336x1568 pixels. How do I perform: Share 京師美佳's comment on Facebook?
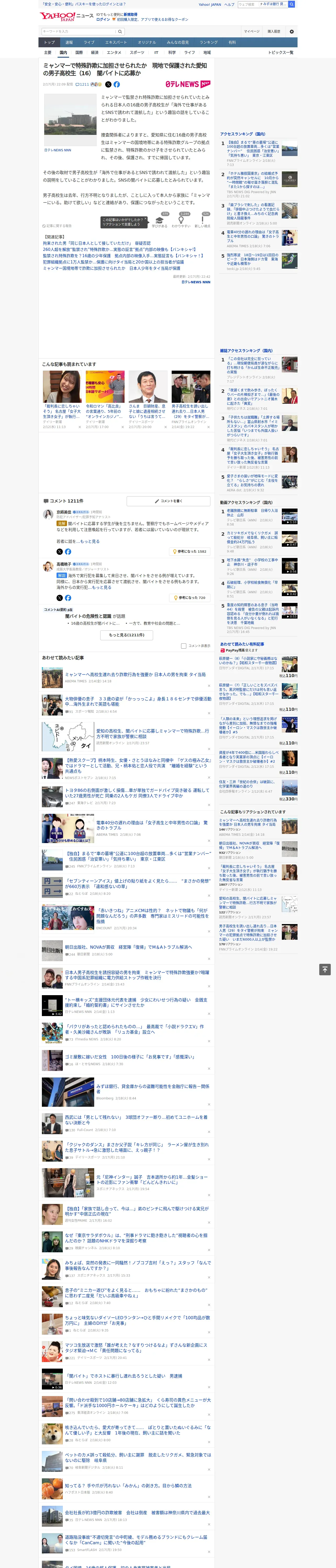[68, 551]
